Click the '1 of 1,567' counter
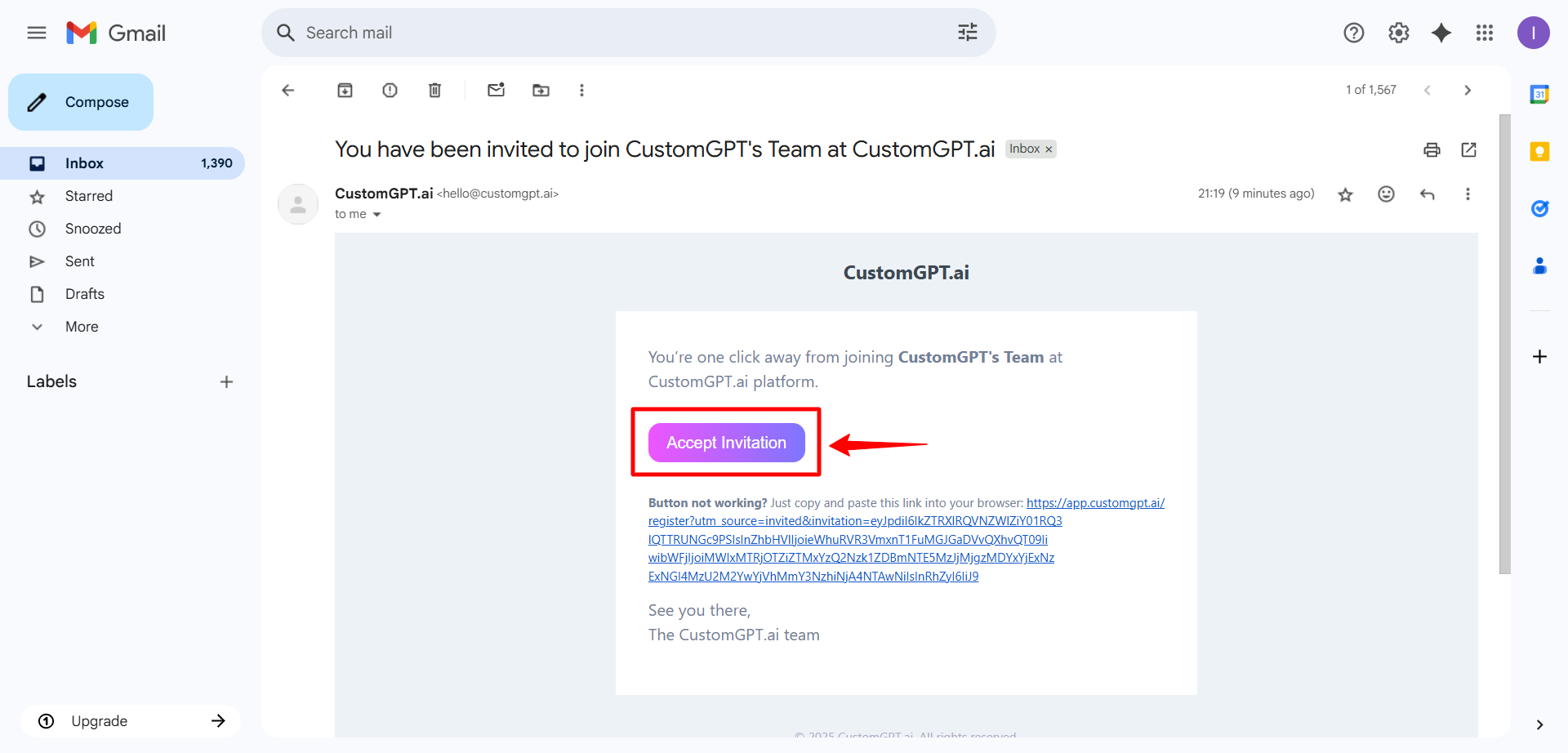This screenshot has height=753, width=1568. pos(1371,90)
